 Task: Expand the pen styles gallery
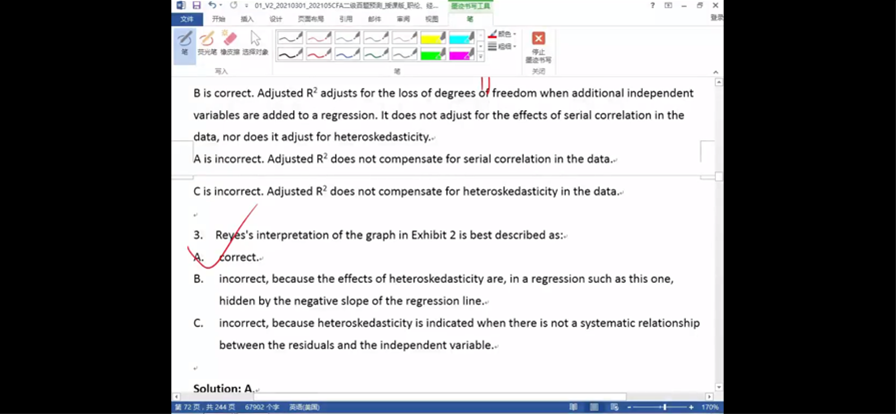coord(481,58)
